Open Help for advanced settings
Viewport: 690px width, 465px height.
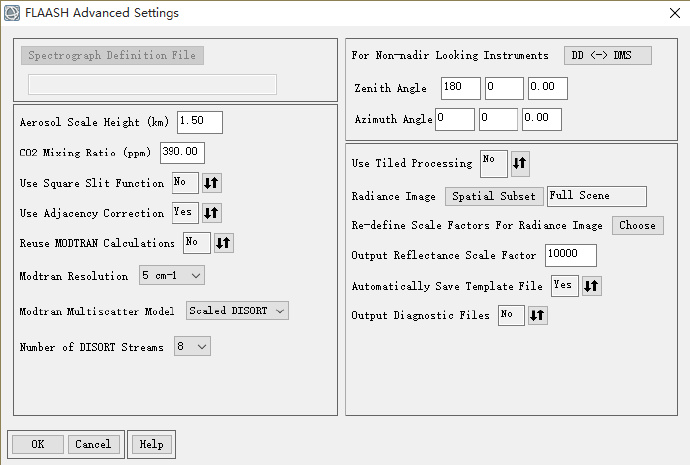151,444
